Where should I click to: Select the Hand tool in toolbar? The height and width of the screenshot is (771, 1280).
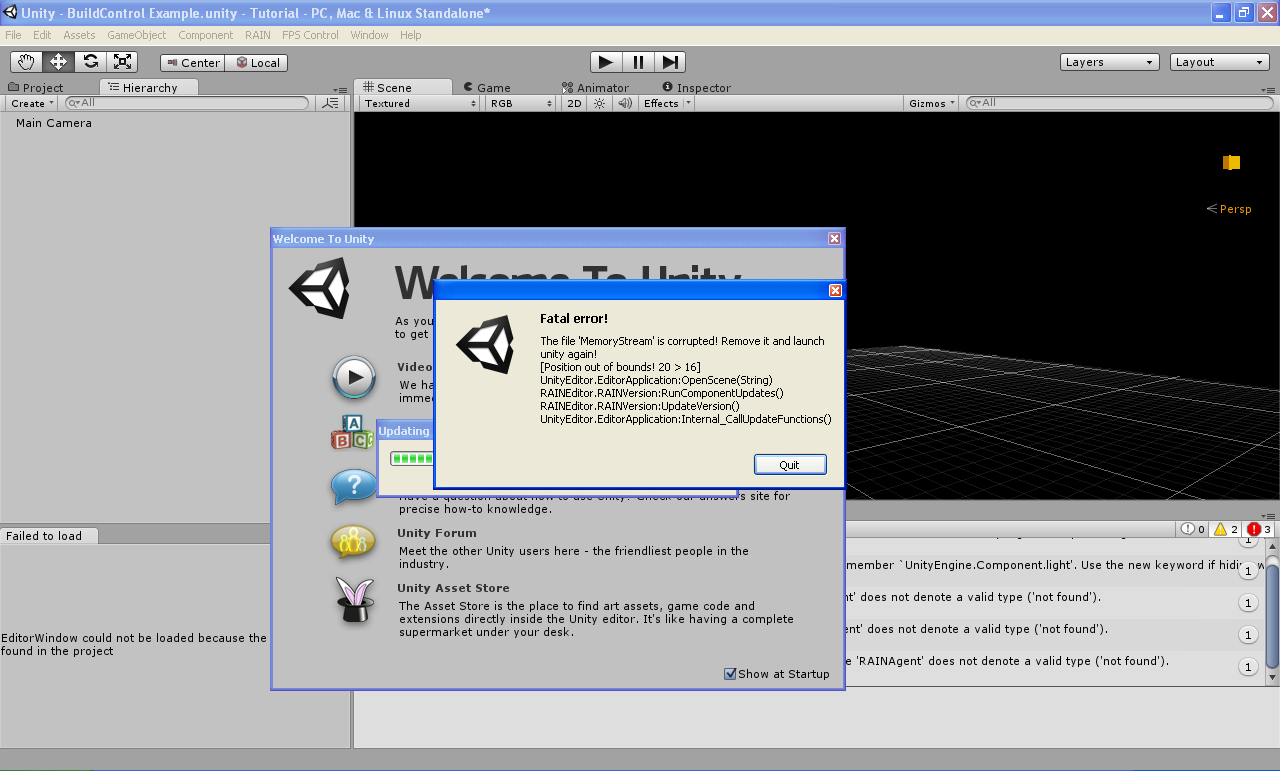[x=26, y=62]
